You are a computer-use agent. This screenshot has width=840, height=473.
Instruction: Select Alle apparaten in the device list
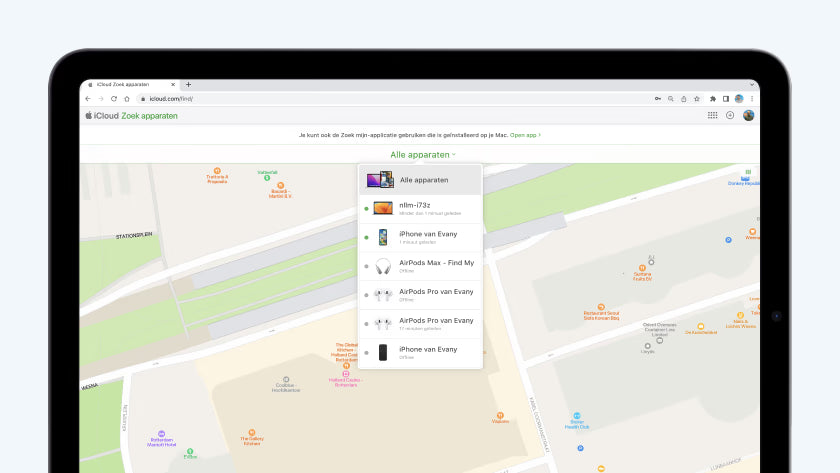(424, 180)
